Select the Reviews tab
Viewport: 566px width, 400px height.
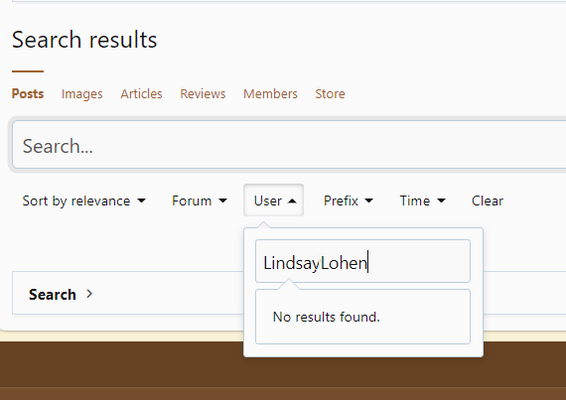203,94
